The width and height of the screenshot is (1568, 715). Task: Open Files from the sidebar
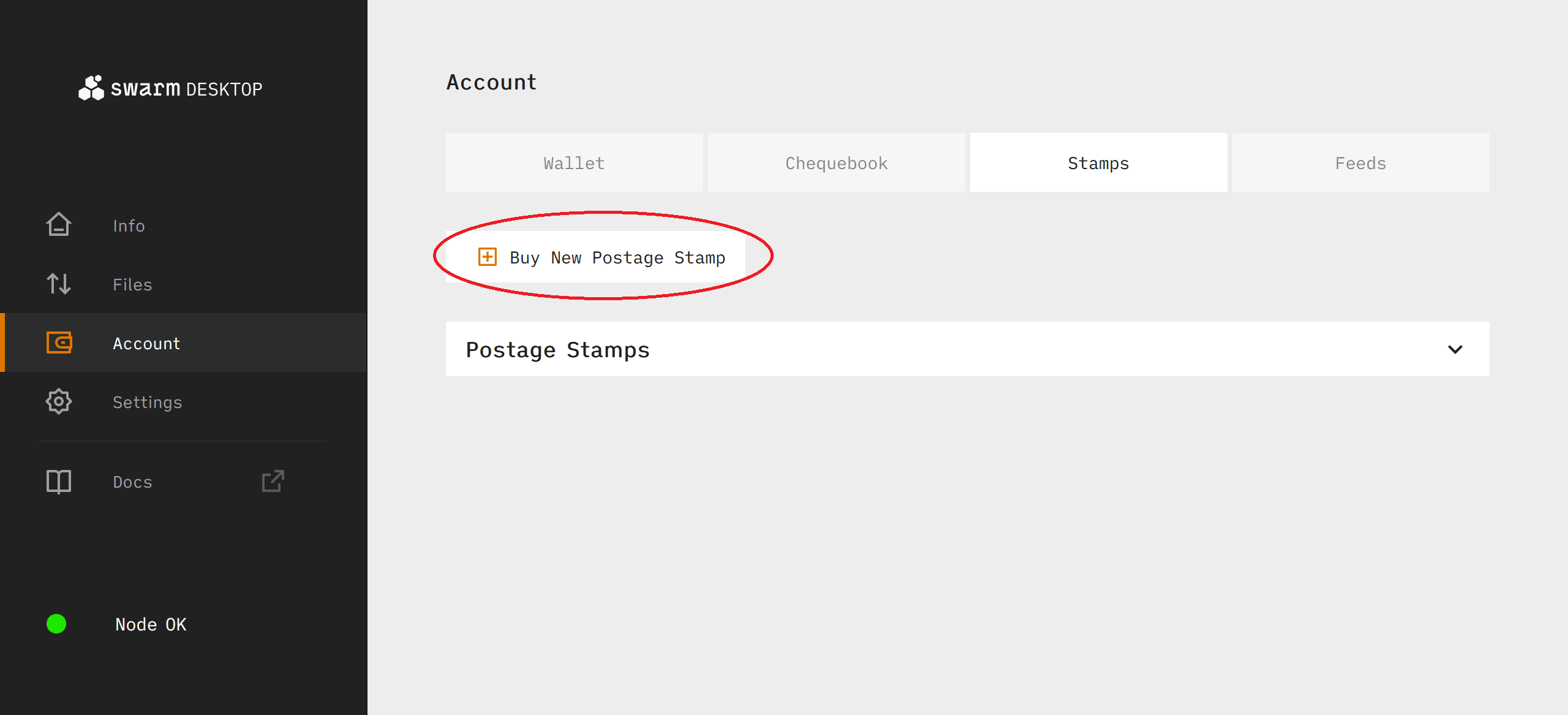(x=132, y=284)
